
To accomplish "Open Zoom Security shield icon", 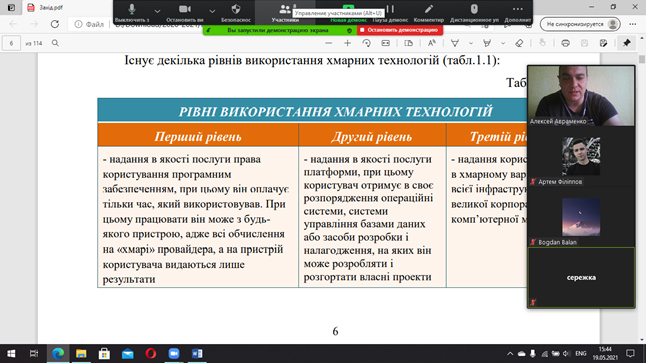I will click(x=236, y=12).
